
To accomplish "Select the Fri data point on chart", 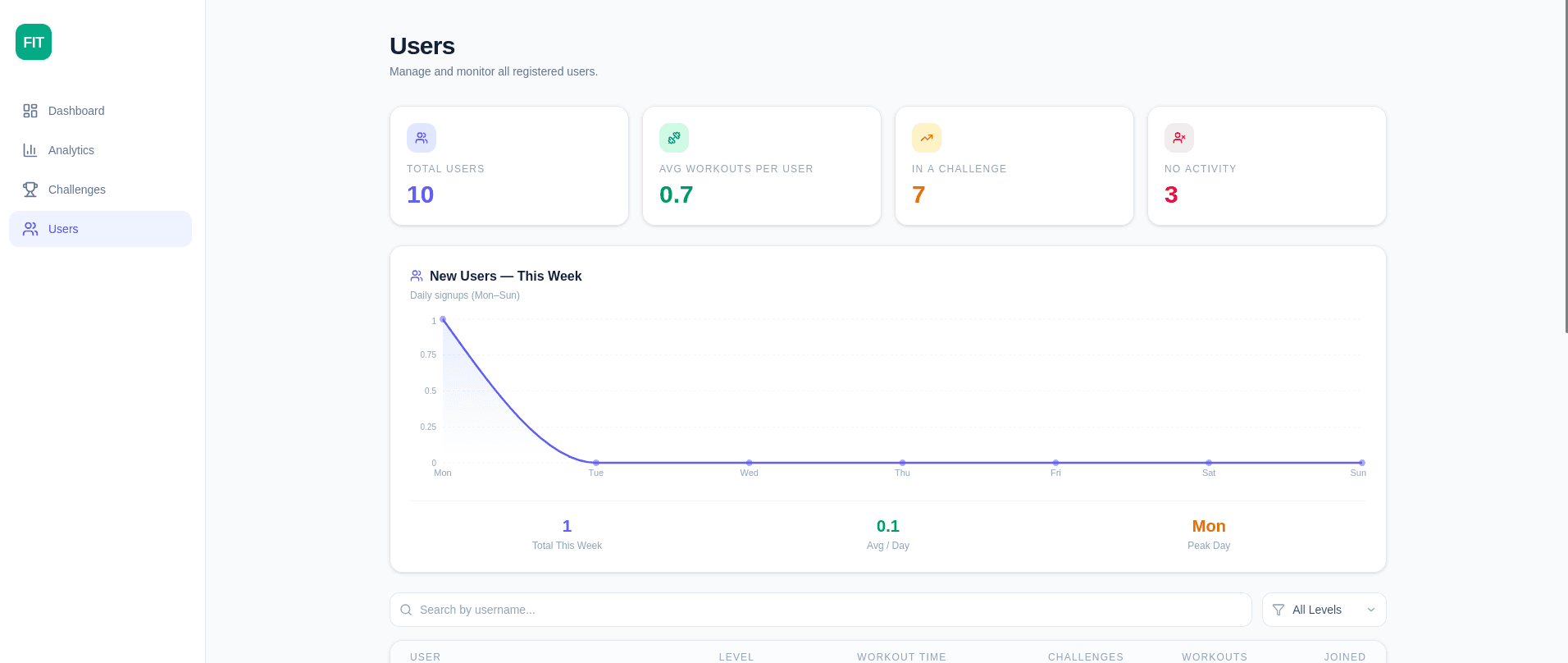I will [x=1055, y=463].
